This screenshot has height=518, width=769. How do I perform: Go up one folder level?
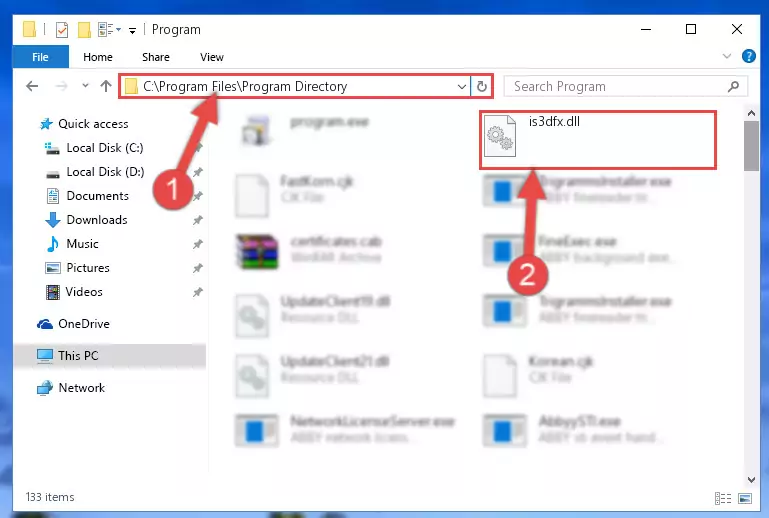coord(105,86)
